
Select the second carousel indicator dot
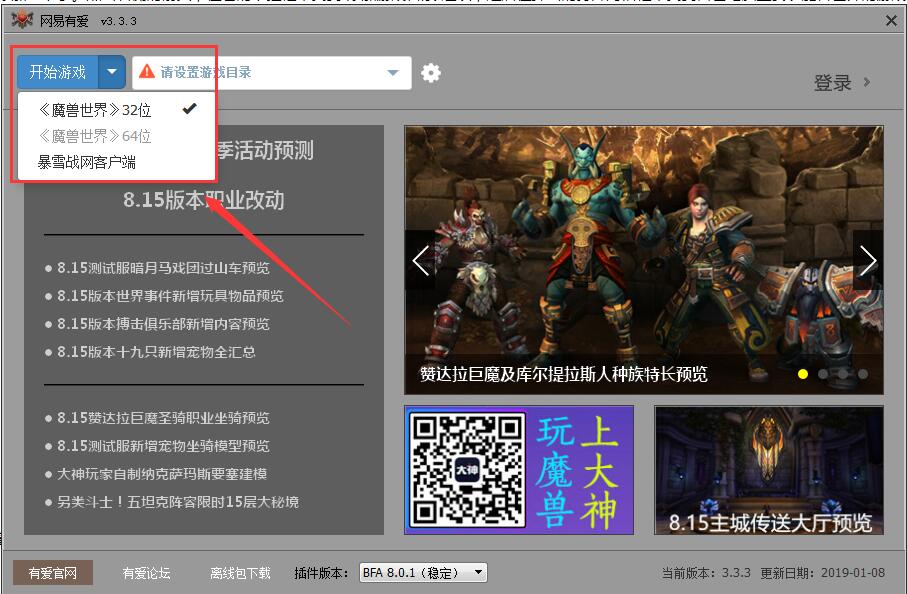[x=821, y=373]
